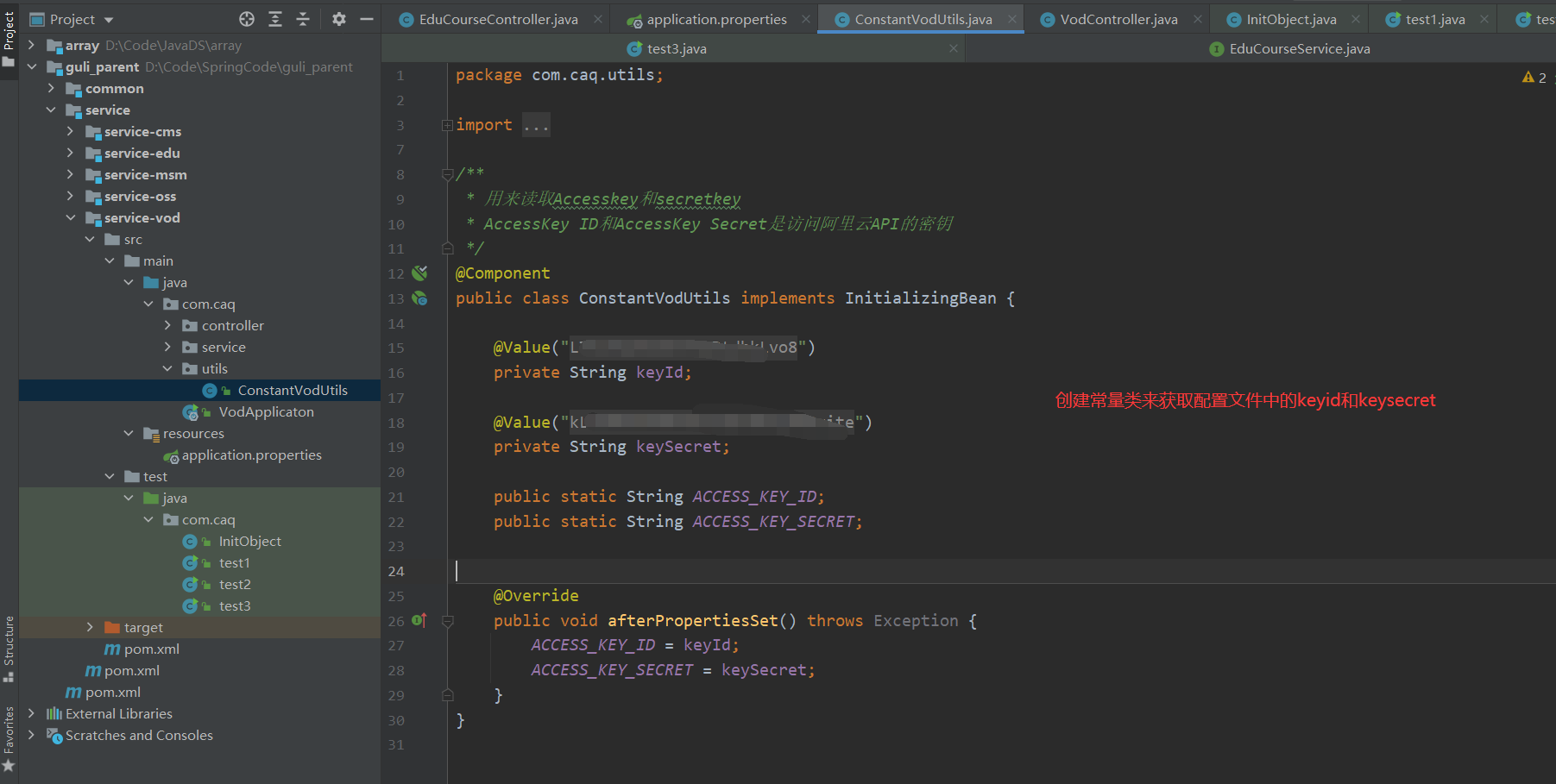Open Project panel settings gear
Image resolution: width=1556 pixels, height=784 pixels.
point(339,19)
